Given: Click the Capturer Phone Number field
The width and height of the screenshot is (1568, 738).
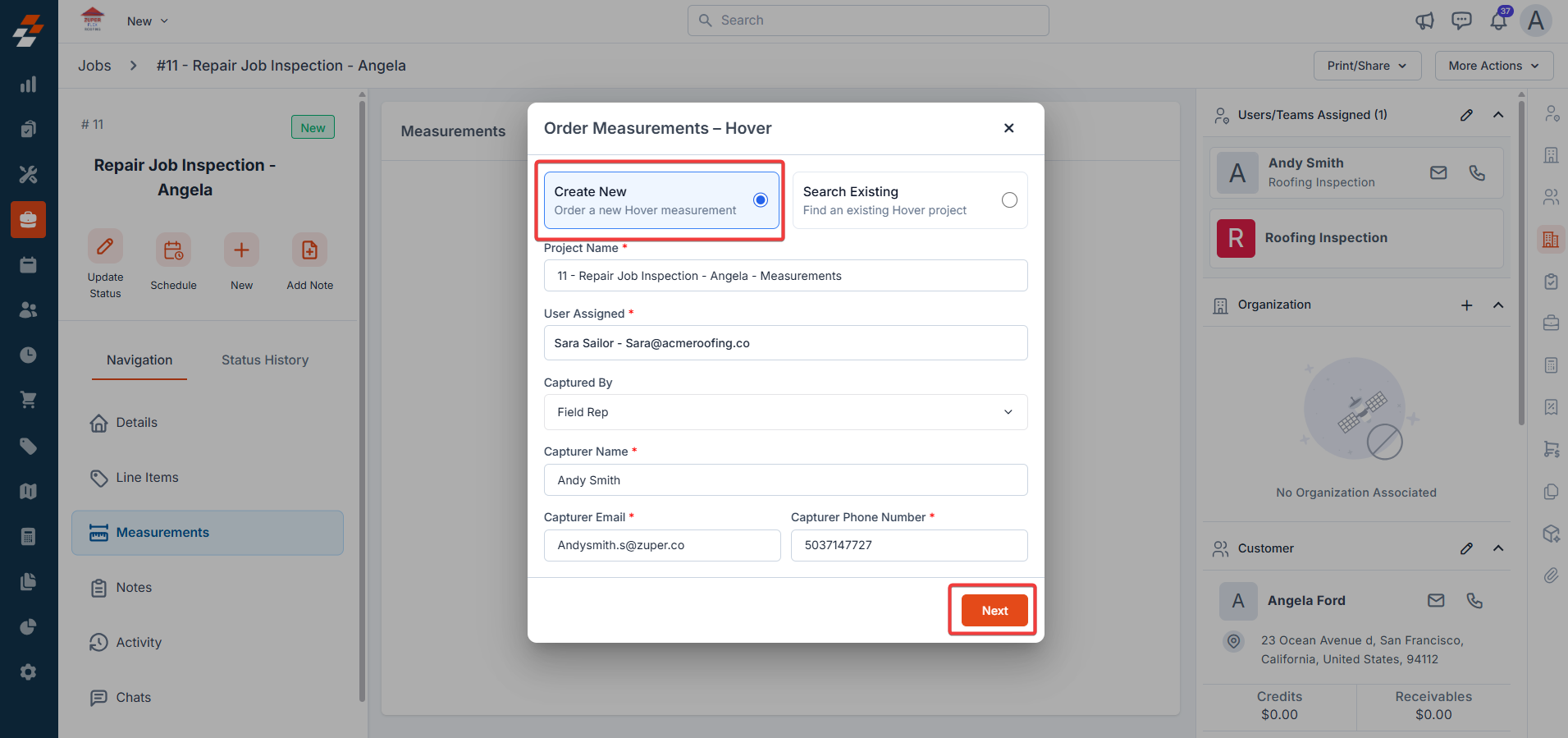Looking at the screenshot, I should 909,545.
